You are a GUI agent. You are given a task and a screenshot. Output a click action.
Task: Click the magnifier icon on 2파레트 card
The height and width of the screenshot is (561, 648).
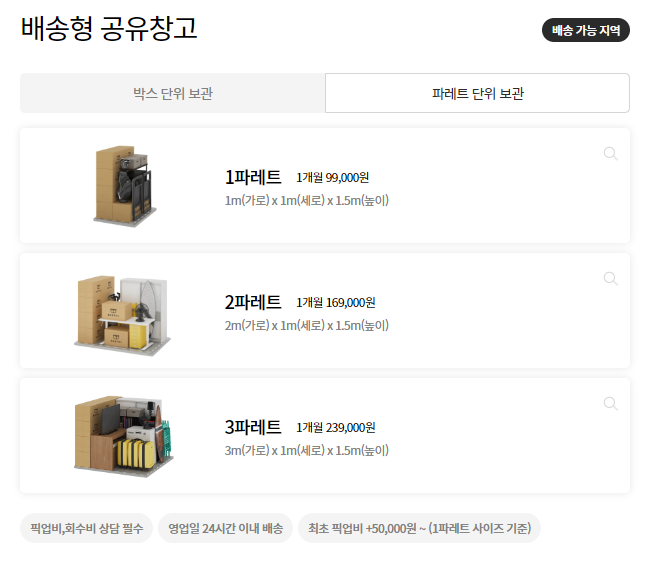point(610,279)
